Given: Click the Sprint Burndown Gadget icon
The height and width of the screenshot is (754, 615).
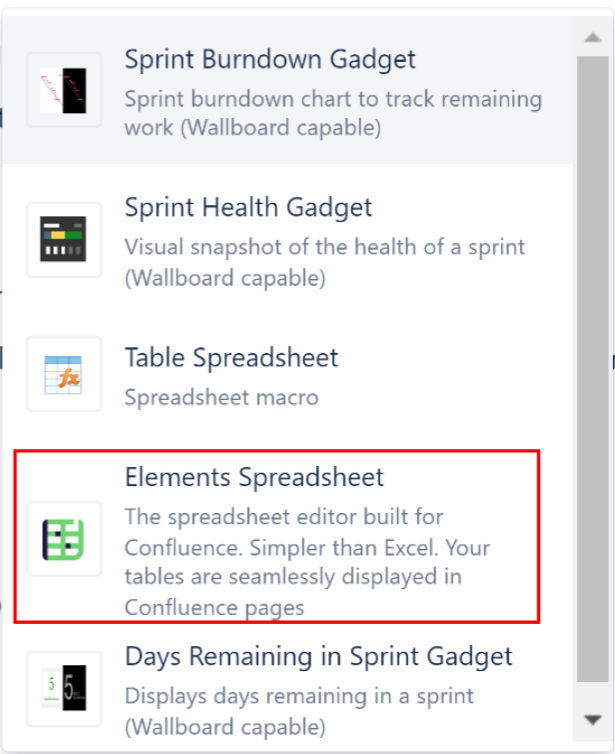Looking at the screenshot, I should (64, 90).
